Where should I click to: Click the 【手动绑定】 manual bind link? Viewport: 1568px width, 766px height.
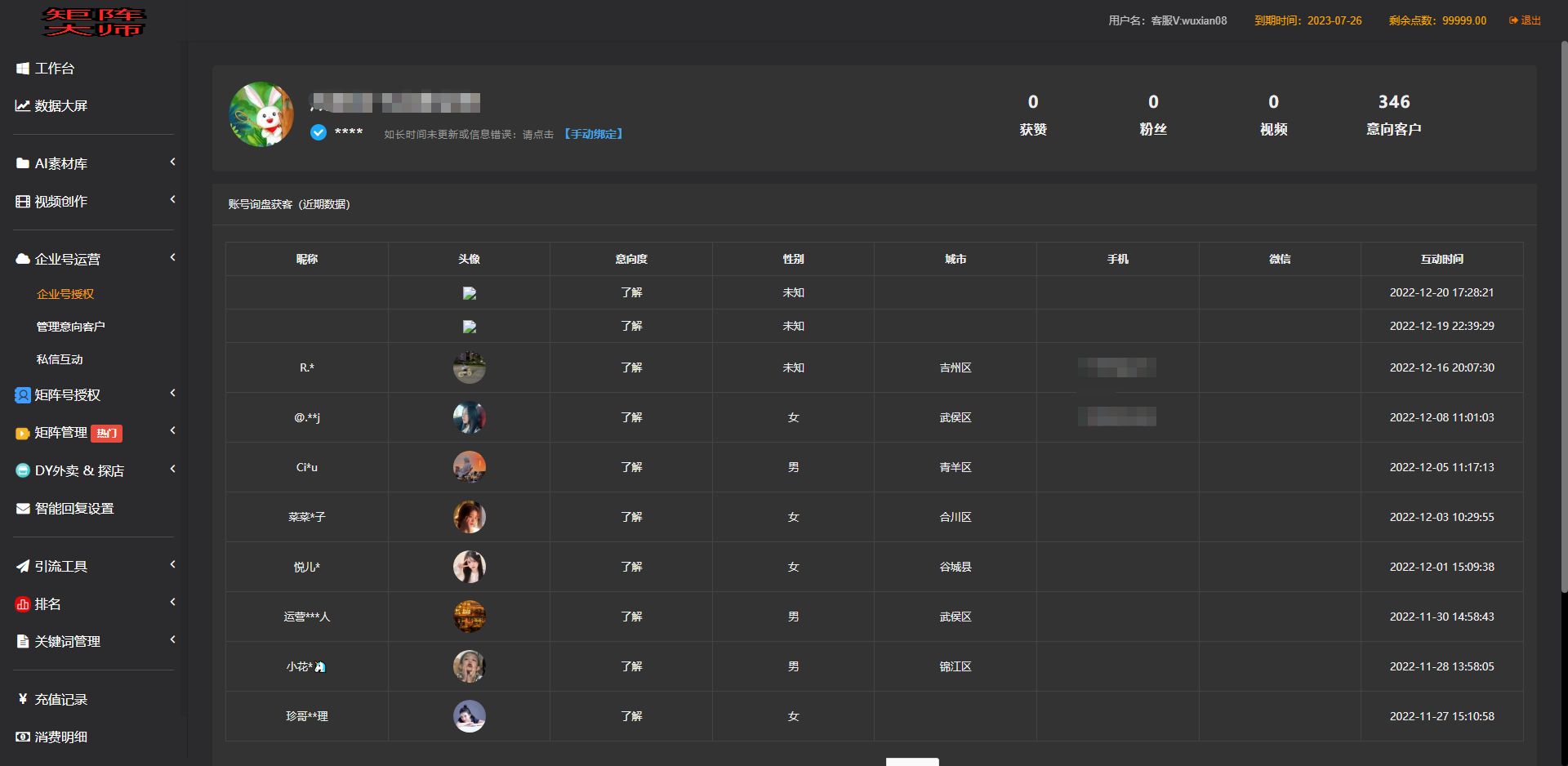pyautogui.click(x=594, y=134)
